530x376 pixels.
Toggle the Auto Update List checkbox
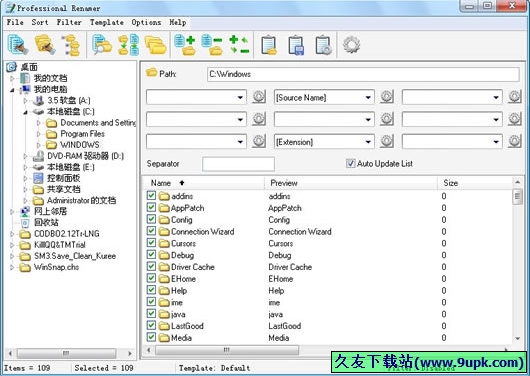point(350,164)
